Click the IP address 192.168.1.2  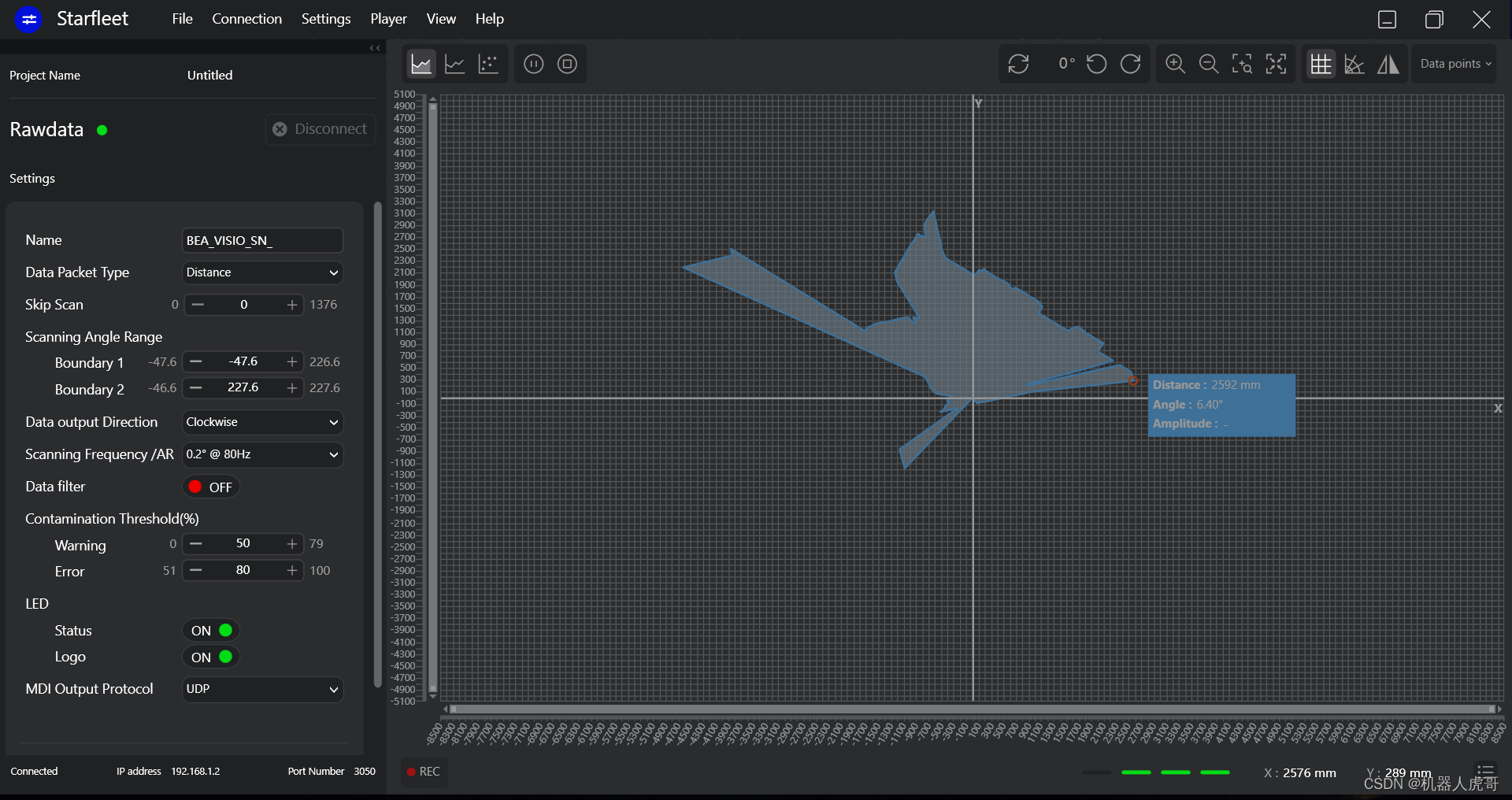tap(195, 772)
